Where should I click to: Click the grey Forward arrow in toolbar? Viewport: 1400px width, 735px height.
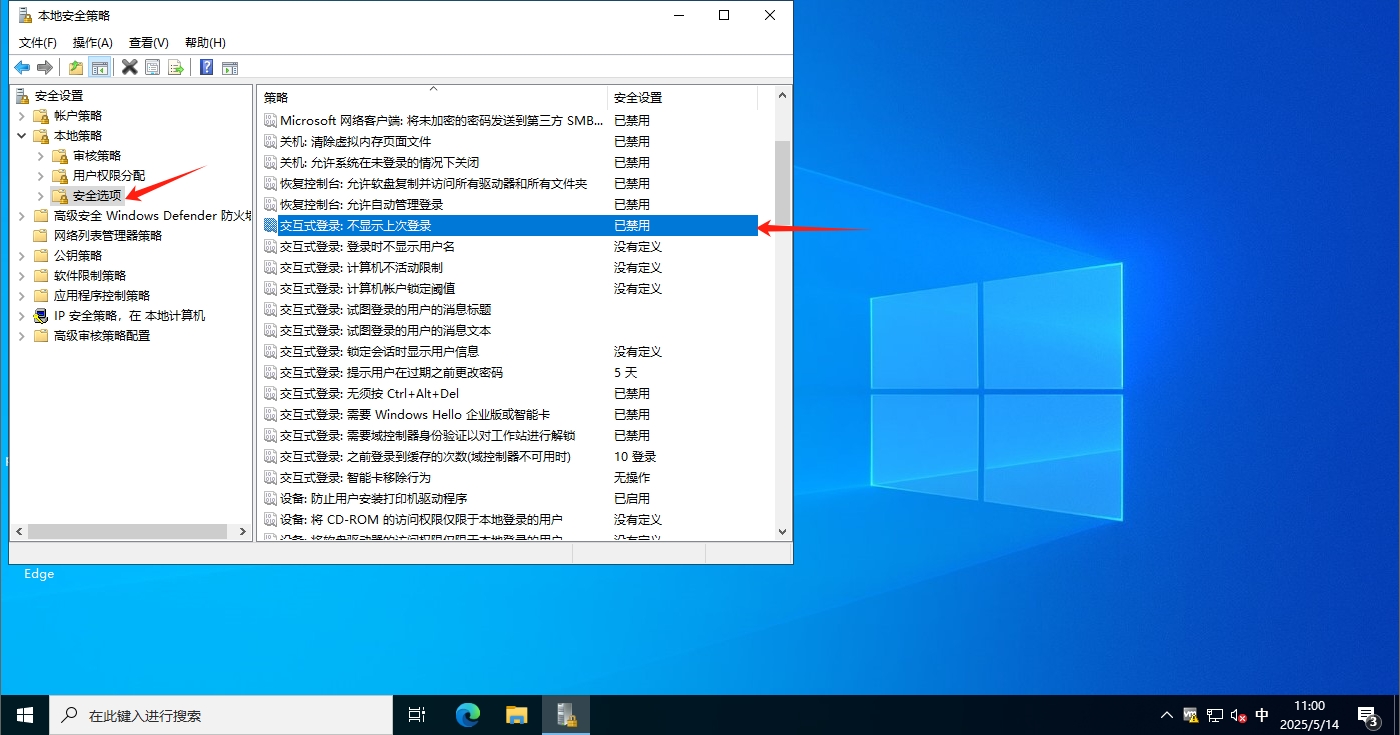click(x=45, y=67)
